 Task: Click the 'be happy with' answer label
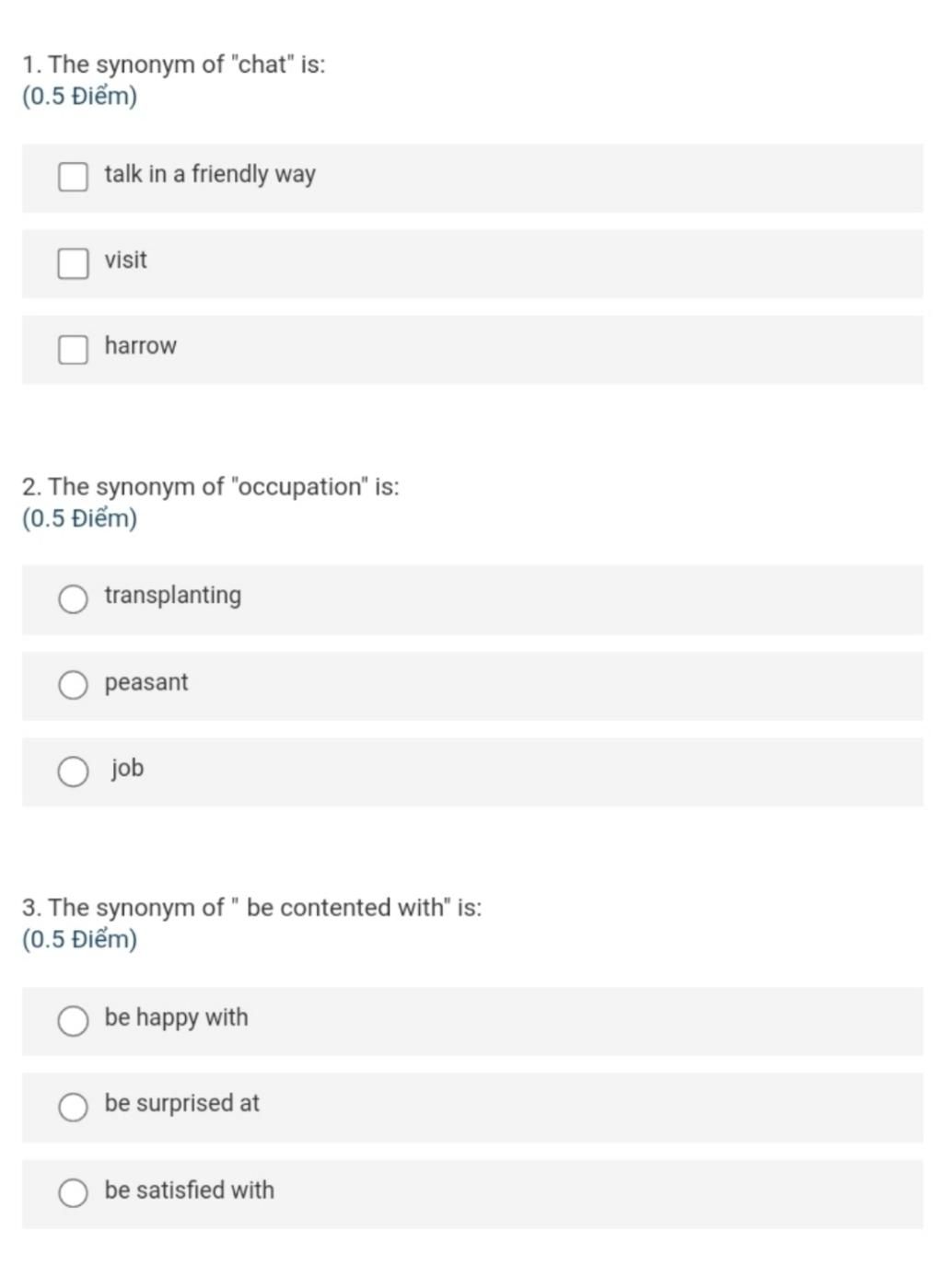(176, 1017)
